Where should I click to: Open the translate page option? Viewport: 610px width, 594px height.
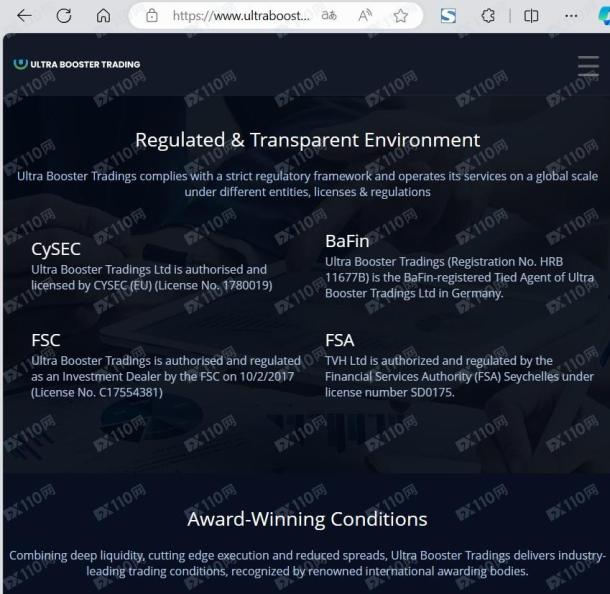pos(329,16)
